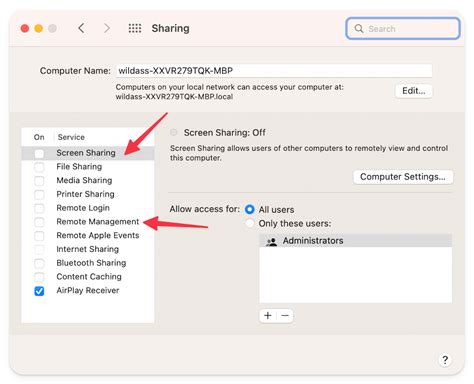The height and width of the screenshot is (384, 474).
Task: Click the Screen Sharing status indicator dot
Action: click(173, 133)
